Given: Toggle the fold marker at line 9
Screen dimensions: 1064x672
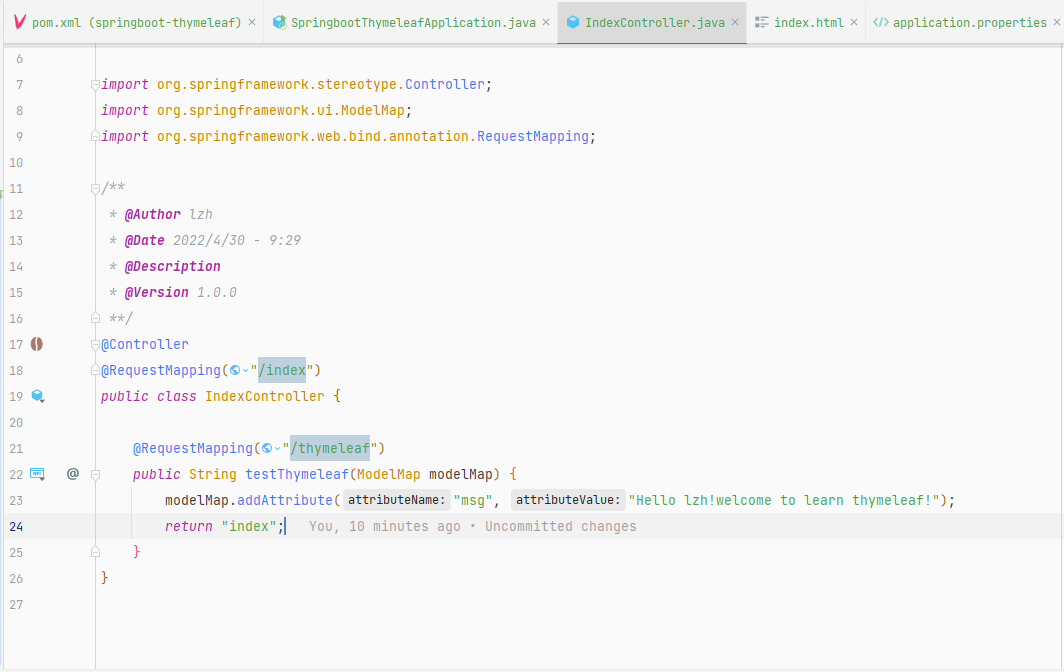Looking at the screenshot, I should 95,136.
